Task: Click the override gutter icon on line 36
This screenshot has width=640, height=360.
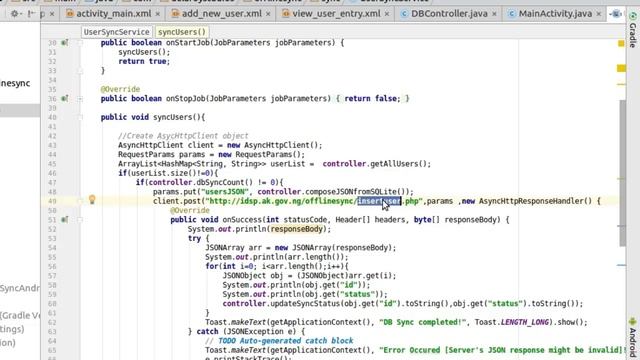Action: 64,98
